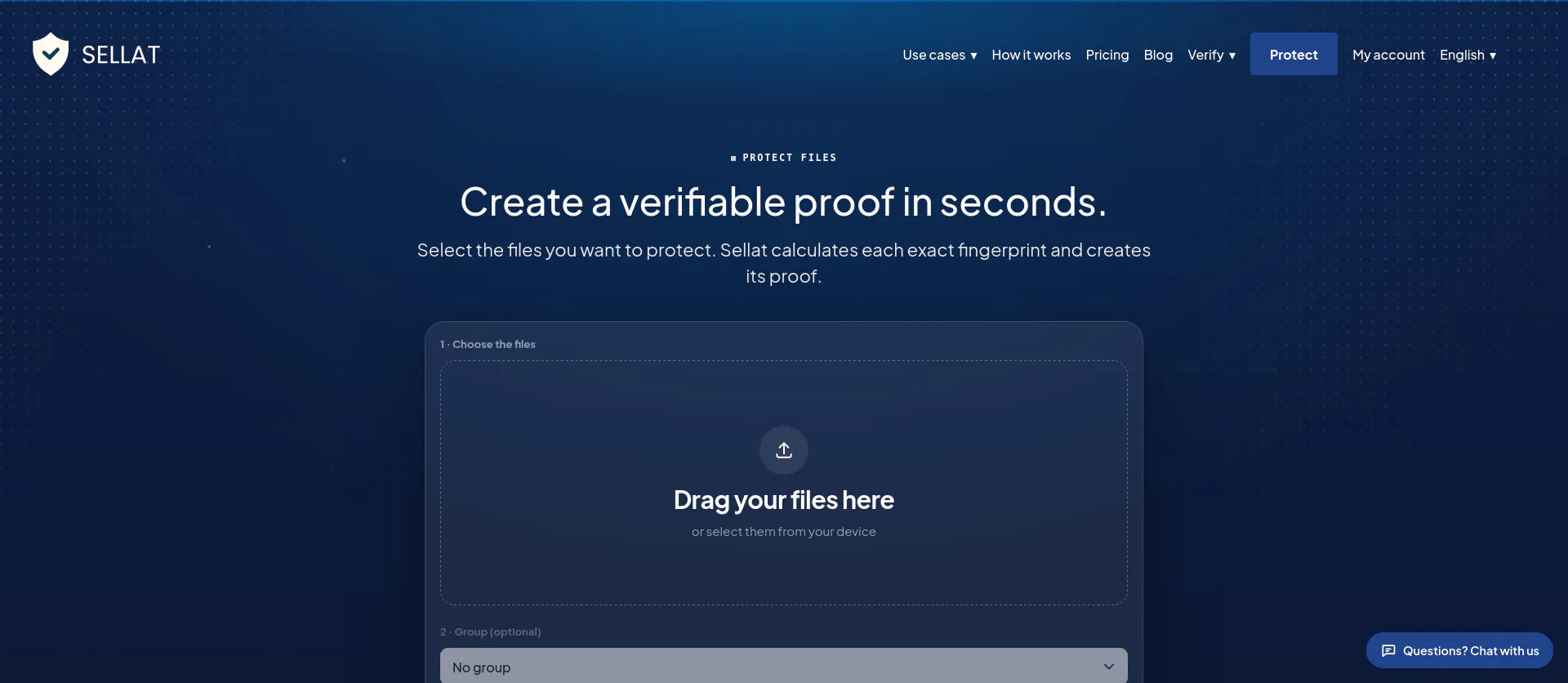Click 'or select them from your device' text
Image resolution: width=1568 pixels, height=683 pixels.
pyautogui.click(x=784, y=532)
